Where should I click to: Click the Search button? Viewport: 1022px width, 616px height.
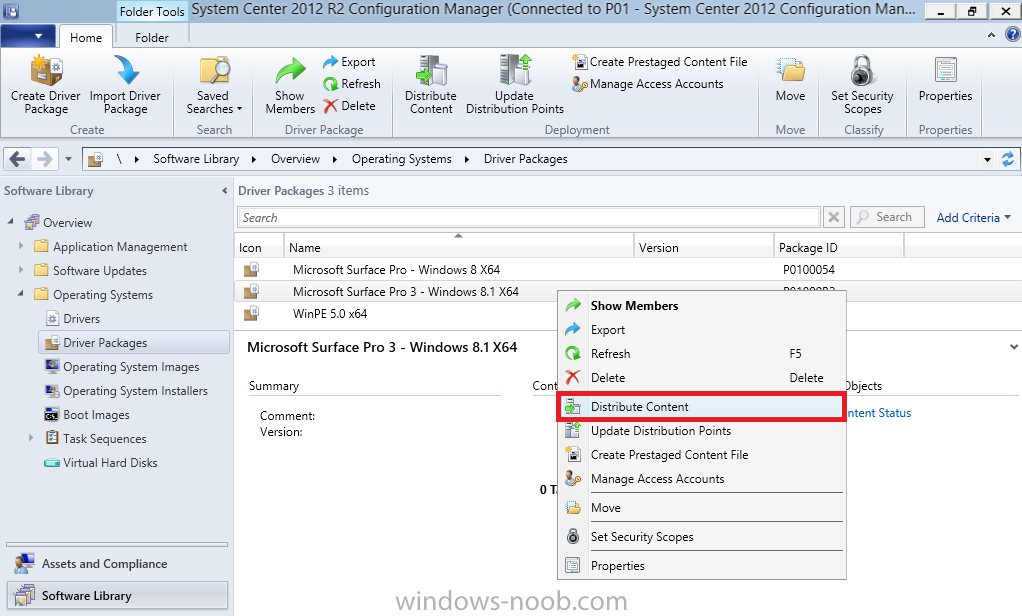point(887,217)
